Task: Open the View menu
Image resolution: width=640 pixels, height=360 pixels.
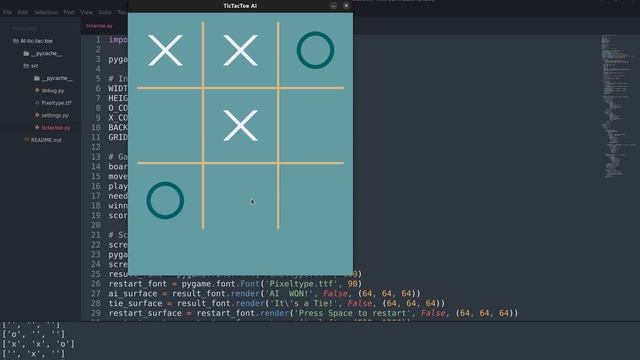Action: [86, 12]
